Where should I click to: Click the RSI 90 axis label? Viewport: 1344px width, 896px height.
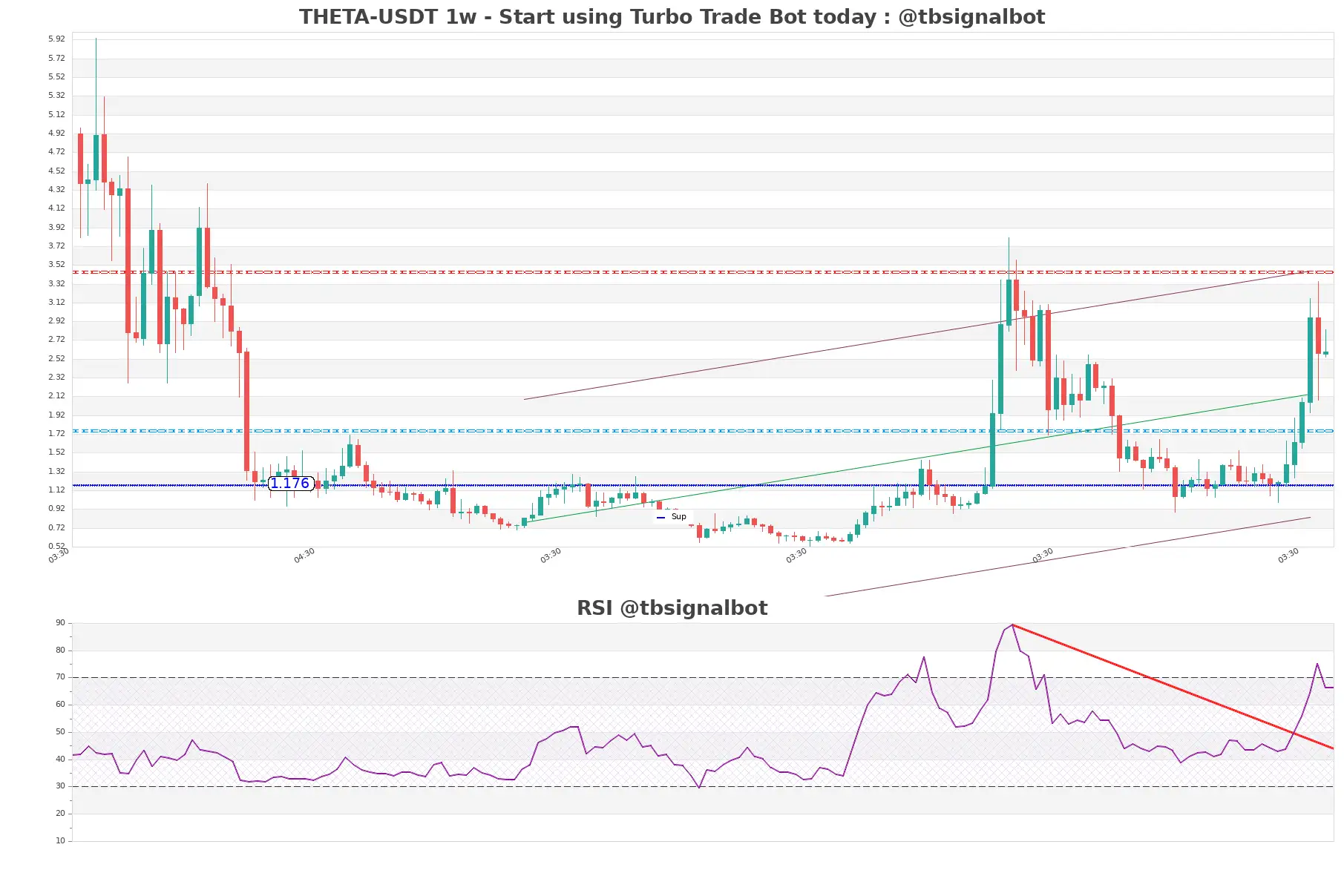(x=60, y=623)
